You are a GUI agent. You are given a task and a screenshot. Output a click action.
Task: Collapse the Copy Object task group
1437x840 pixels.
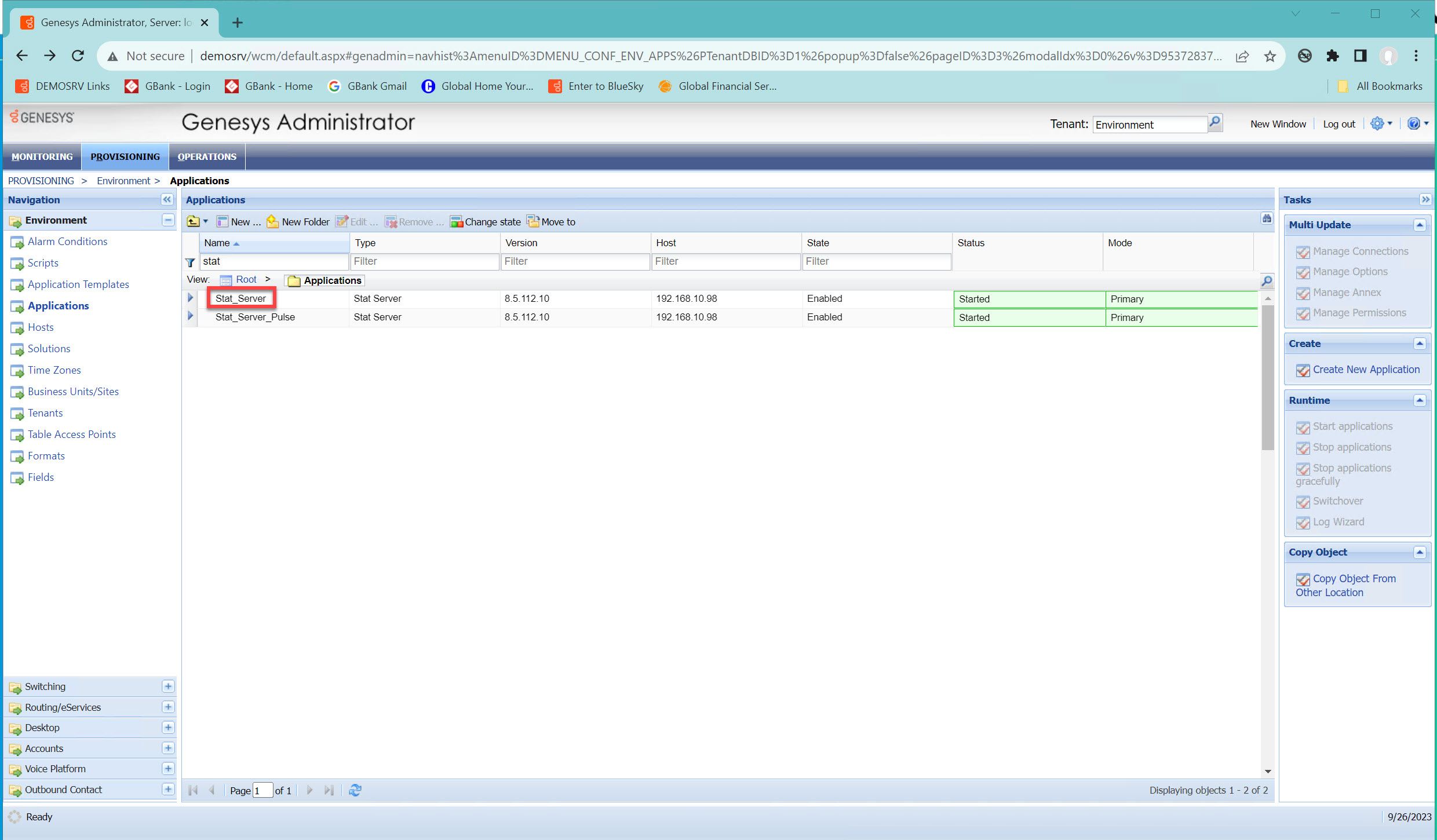(x=1420, y=552)
